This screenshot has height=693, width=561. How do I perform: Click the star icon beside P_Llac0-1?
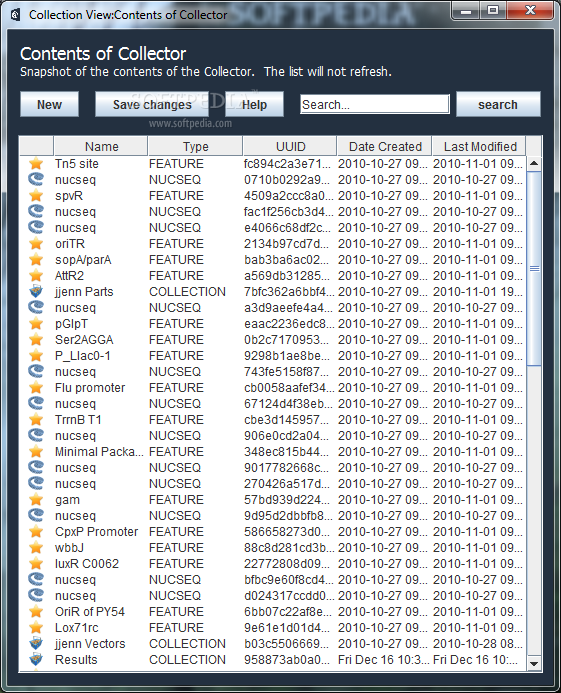(x=36, y=355)
